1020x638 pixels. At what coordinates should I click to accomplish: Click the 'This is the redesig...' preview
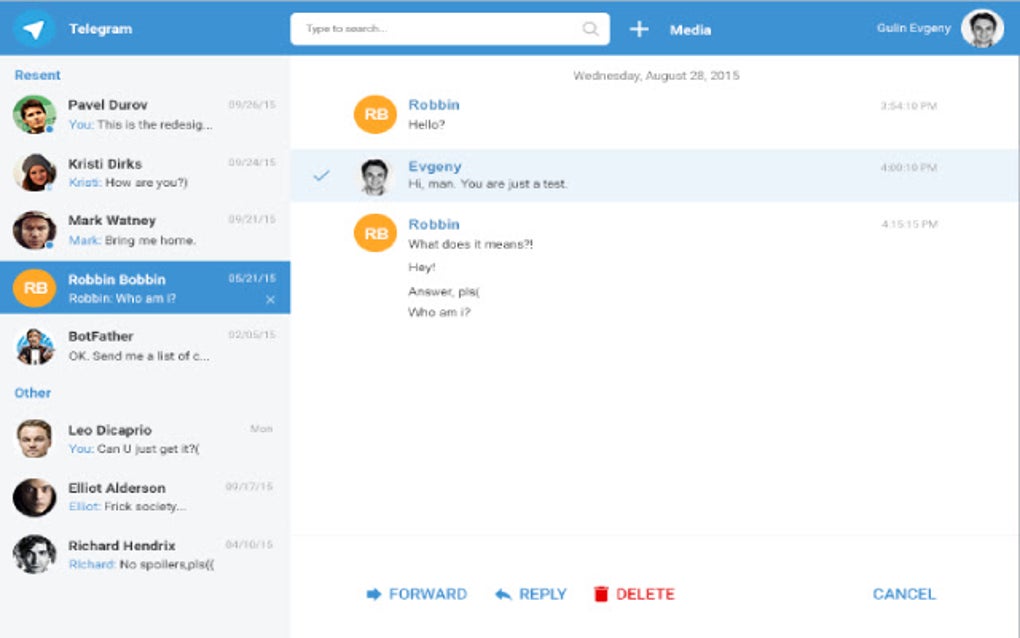click(x=155, y=125)
